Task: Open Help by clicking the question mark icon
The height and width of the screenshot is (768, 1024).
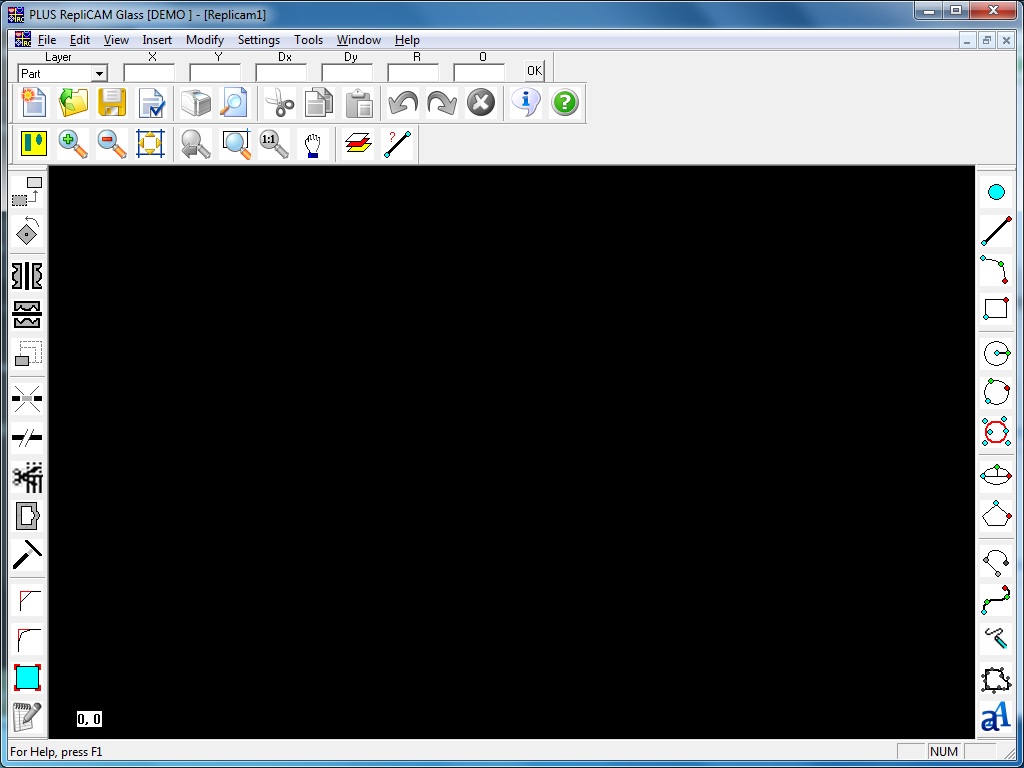Action: point(565,102)
